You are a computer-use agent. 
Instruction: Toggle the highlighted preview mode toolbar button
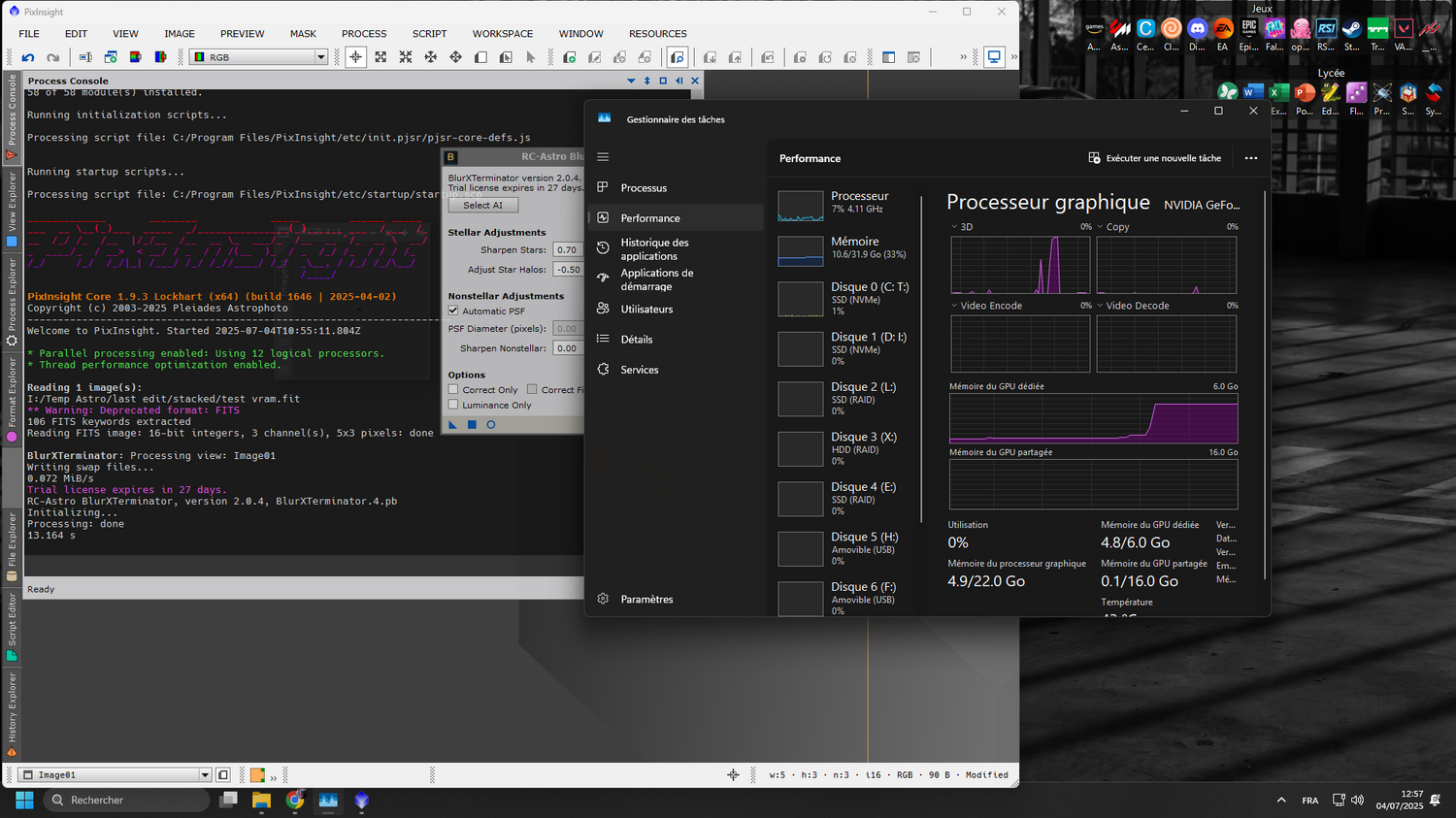[x=678, y=57]
